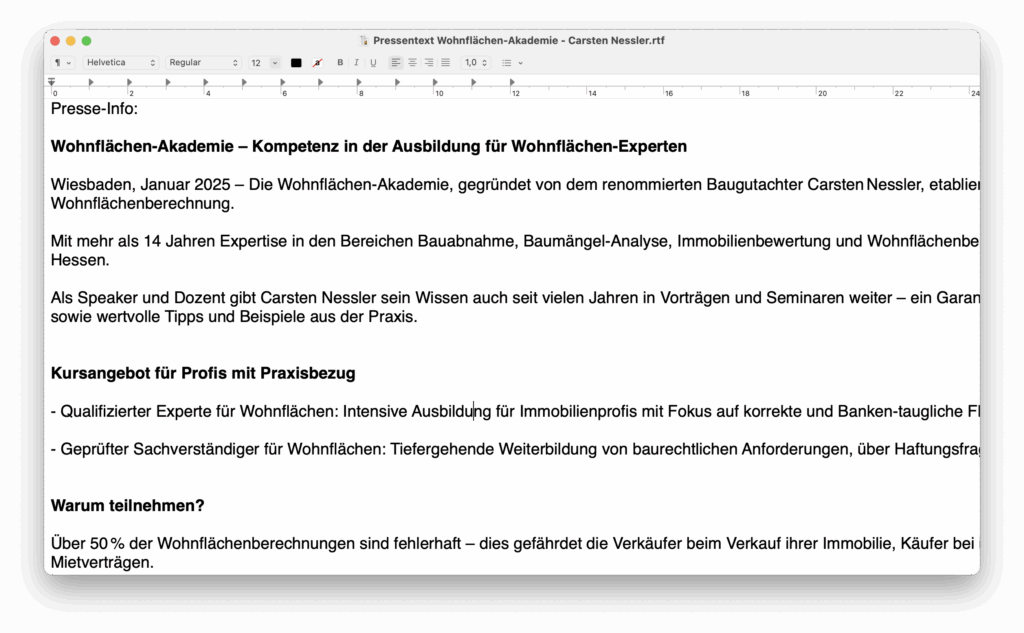Screen dimensions: 1024x633
Task: Click the document proxy icon in titlebar
Action: 362,41
